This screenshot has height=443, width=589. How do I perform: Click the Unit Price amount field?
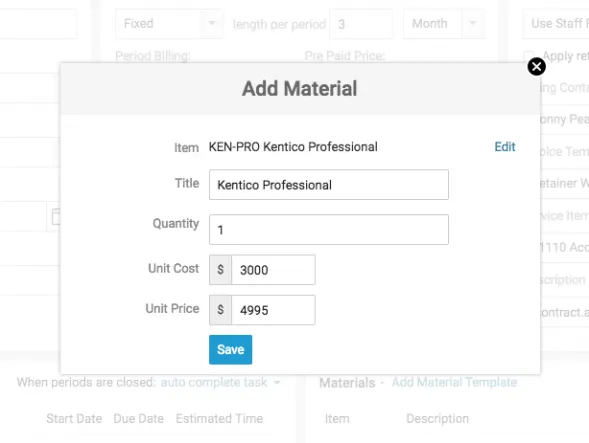click(273, 310)
